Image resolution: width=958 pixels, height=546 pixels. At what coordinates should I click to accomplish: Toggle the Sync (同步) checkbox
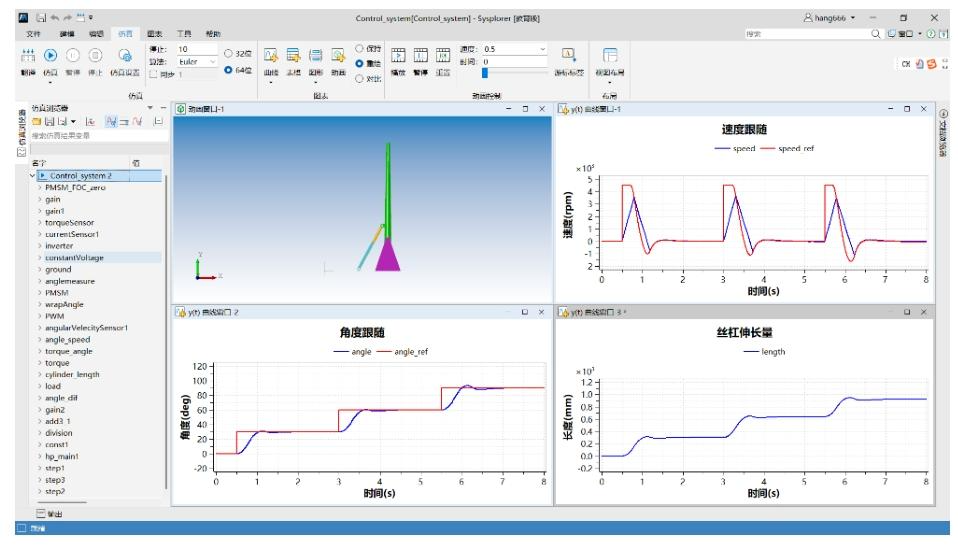153,75
